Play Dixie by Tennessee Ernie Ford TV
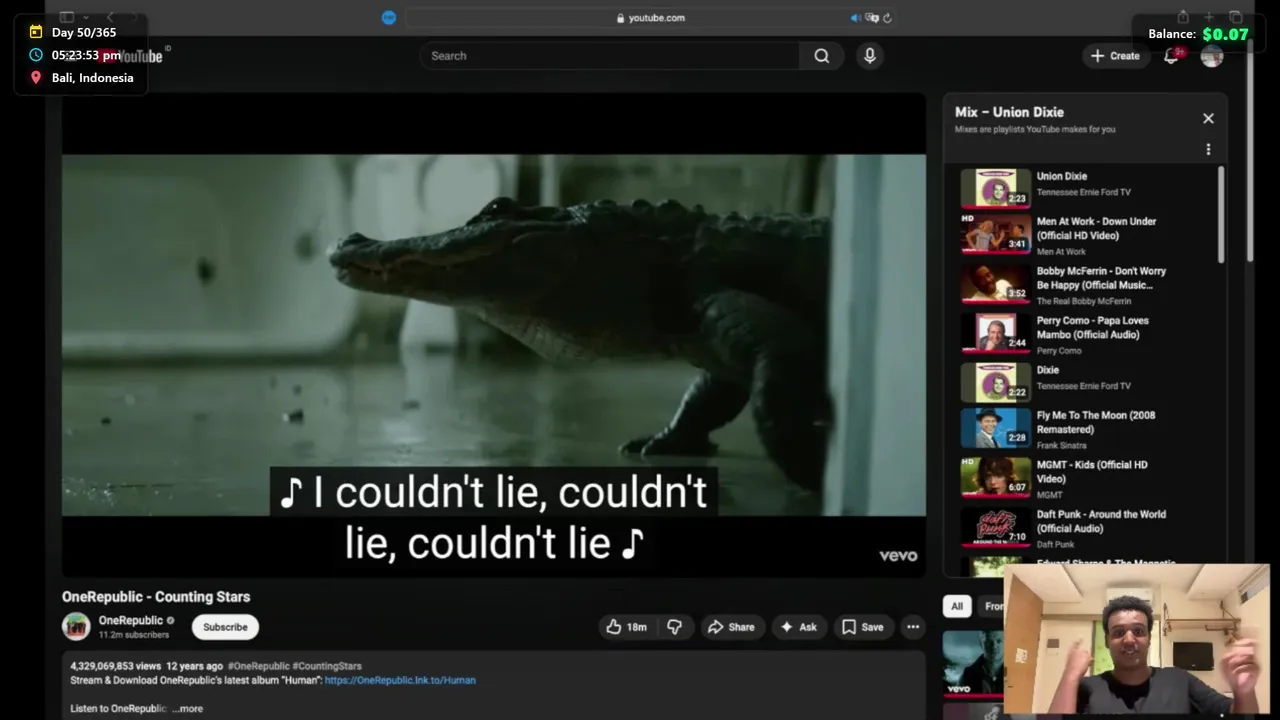This screenshot has height=720, width=1280. click(x=1085, y=380)
